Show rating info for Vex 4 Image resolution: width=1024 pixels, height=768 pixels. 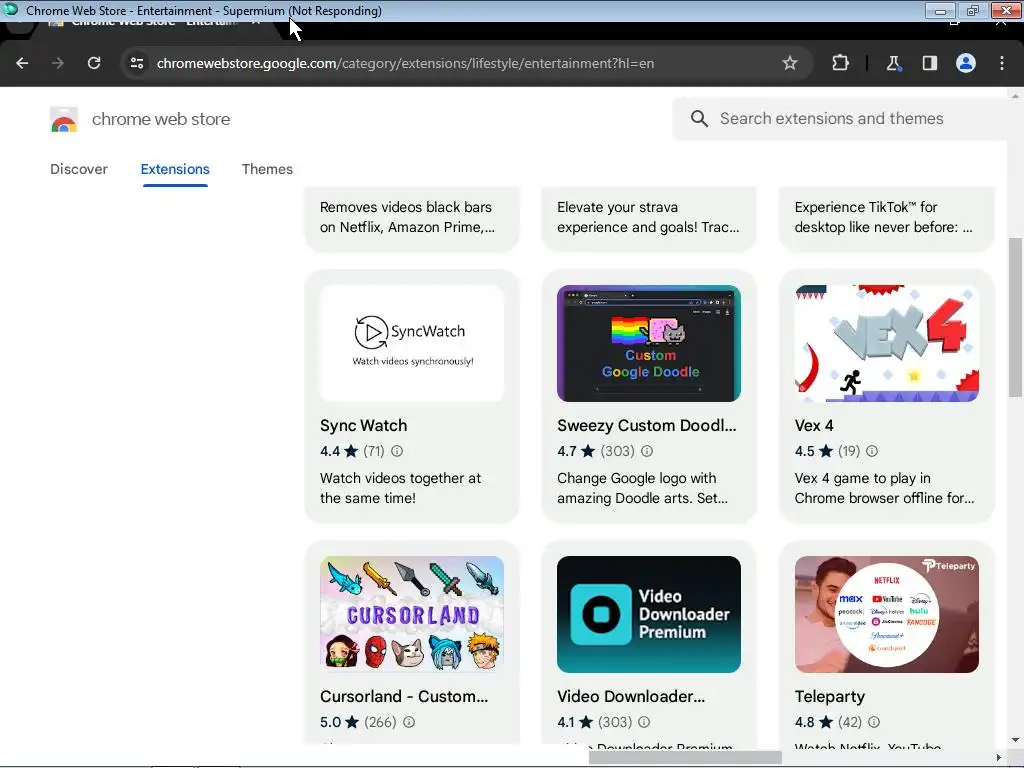[x=872, y=451]
